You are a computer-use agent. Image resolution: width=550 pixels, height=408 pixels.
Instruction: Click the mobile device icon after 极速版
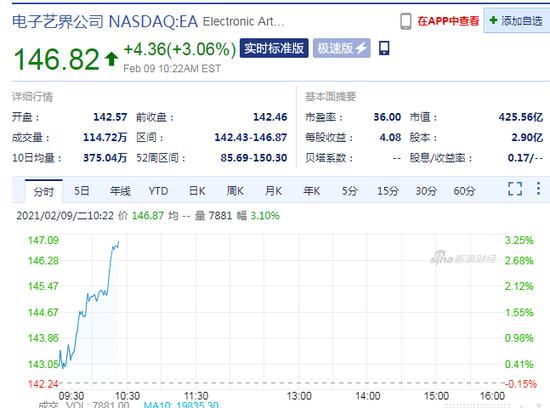pos(384,48)
